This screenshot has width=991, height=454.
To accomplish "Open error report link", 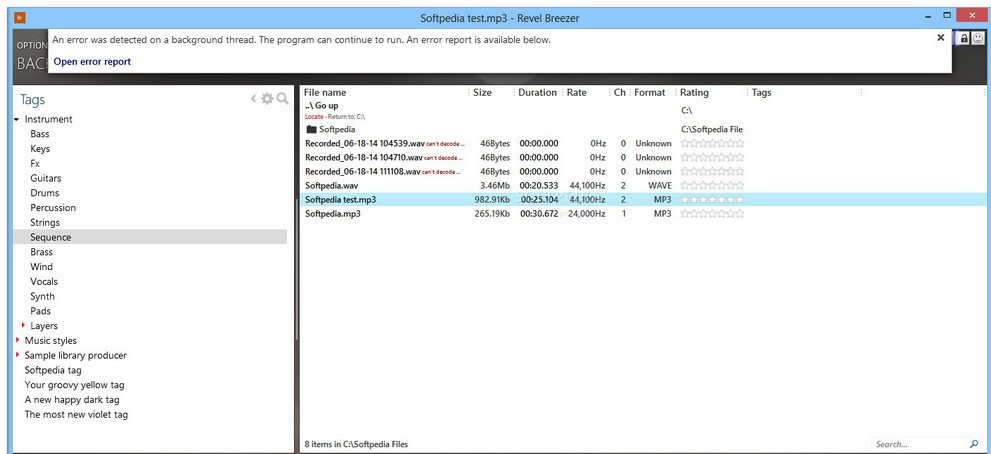I will tap(92, 62).
